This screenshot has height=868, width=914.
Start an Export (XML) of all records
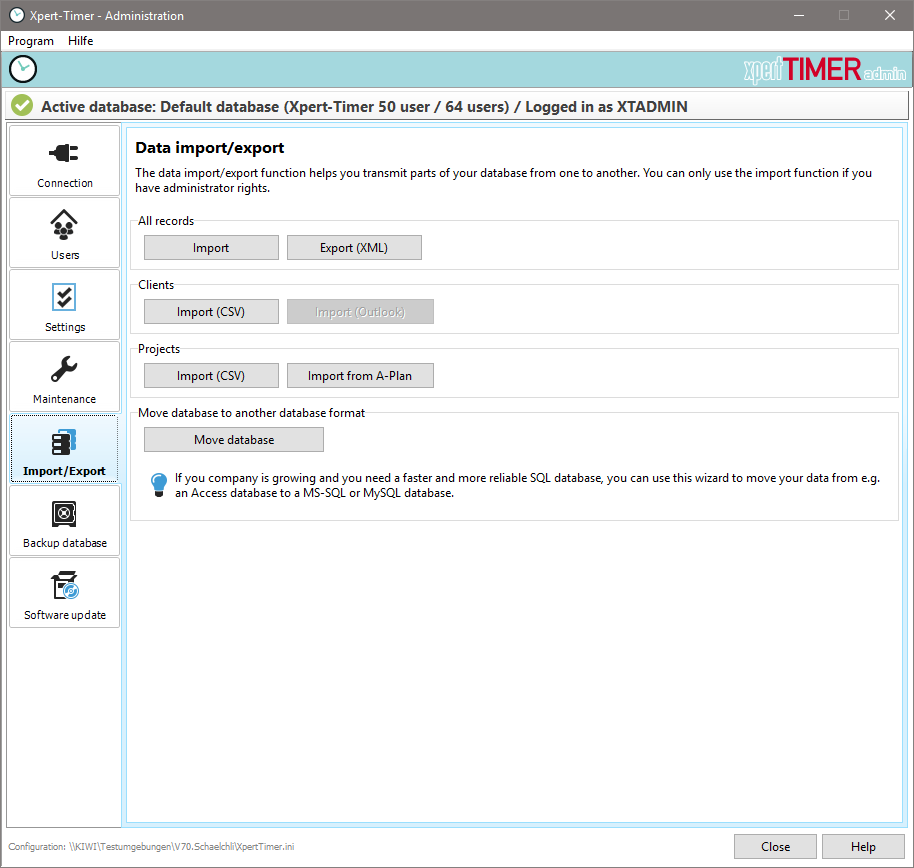pos(354,247)
